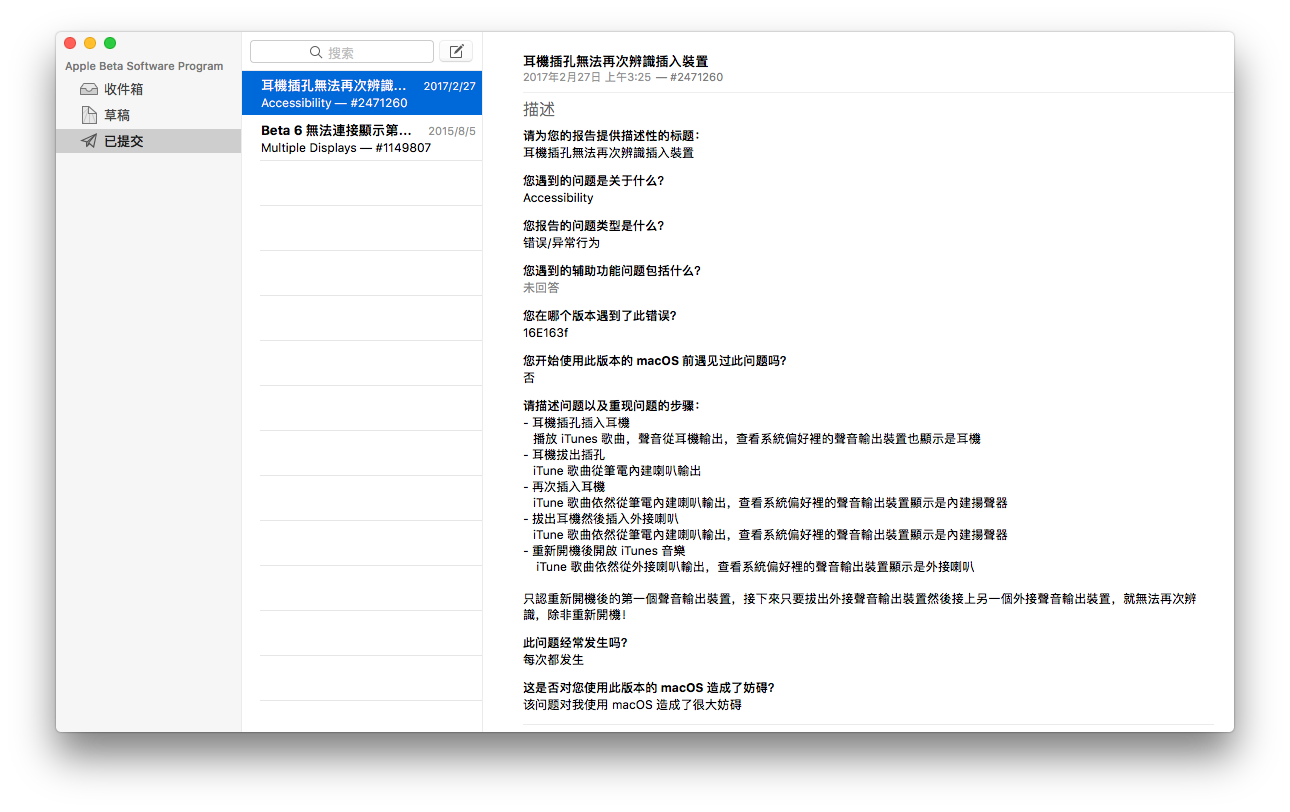Click the paper plane submitted icon

tap(89, 141)
